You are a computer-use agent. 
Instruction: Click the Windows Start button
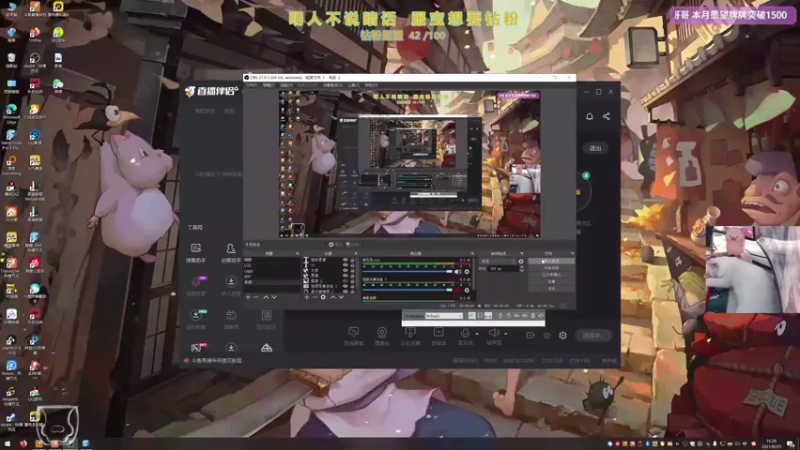pos(7,443)
